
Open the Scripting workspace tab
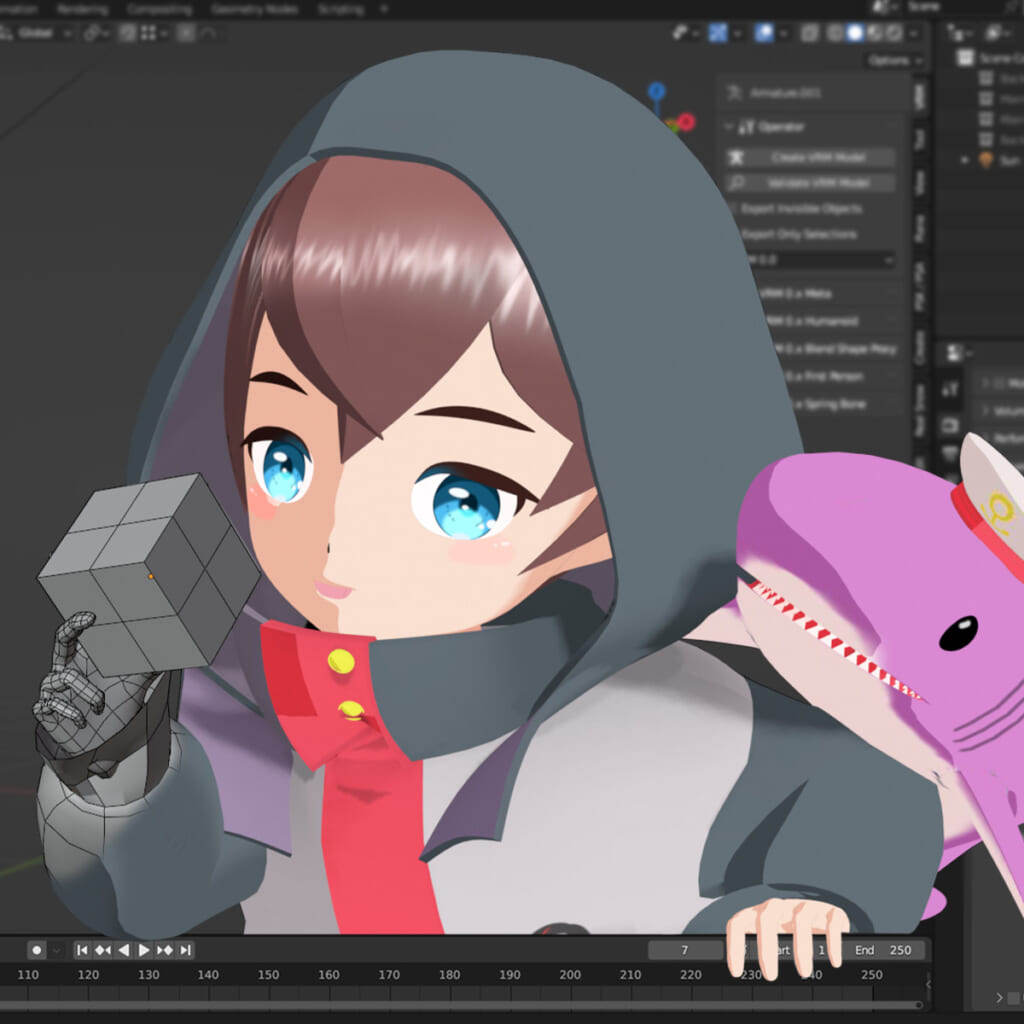pos(341,9)
